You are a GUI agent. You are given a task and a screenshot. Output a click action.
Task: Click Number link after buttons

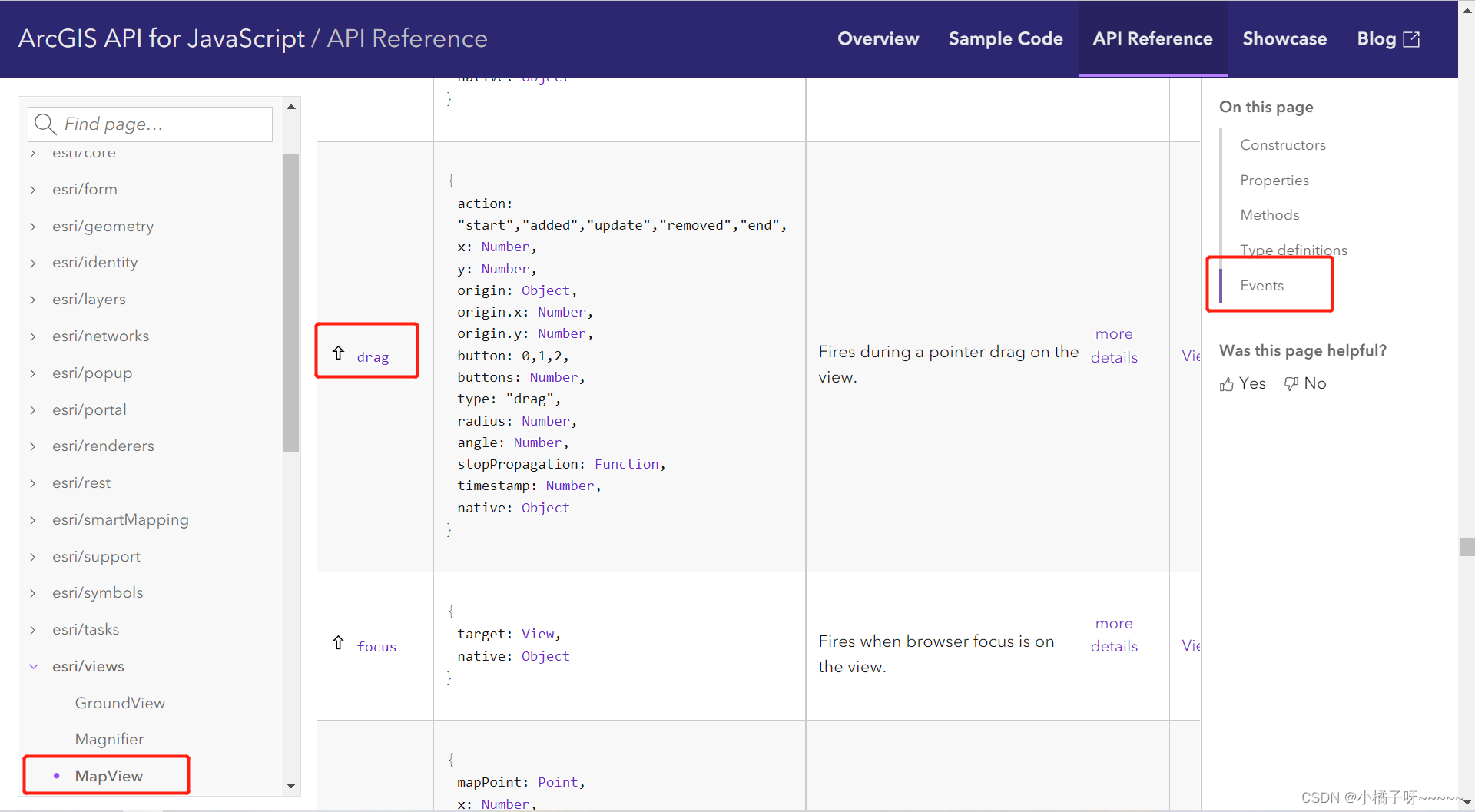click(554, 377)
